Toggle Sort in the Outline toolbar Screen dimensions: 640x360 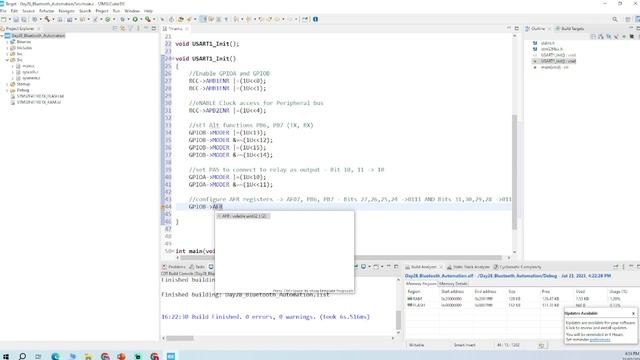(601, 37)
